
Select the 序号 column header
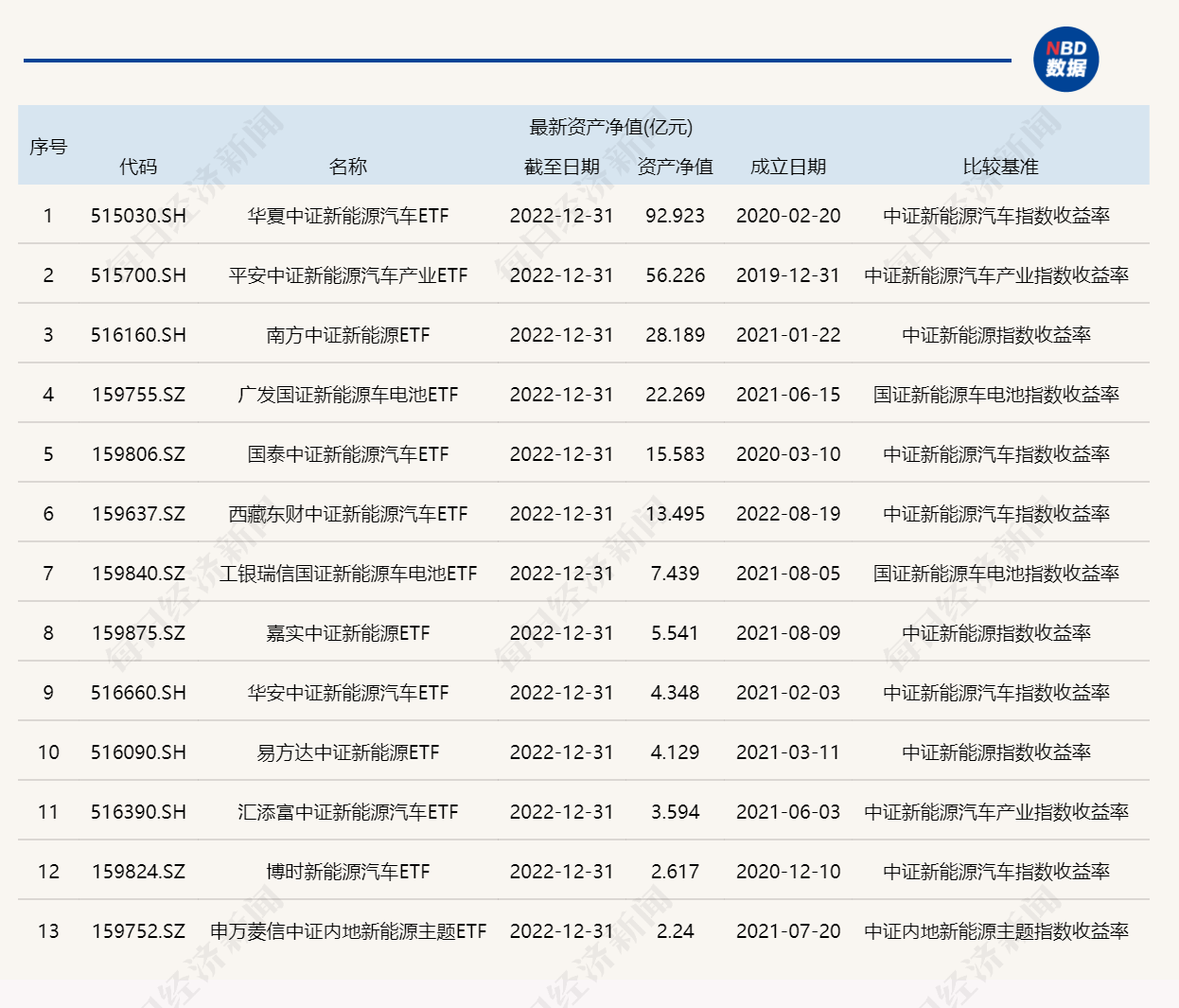click(x=48, y=147)
